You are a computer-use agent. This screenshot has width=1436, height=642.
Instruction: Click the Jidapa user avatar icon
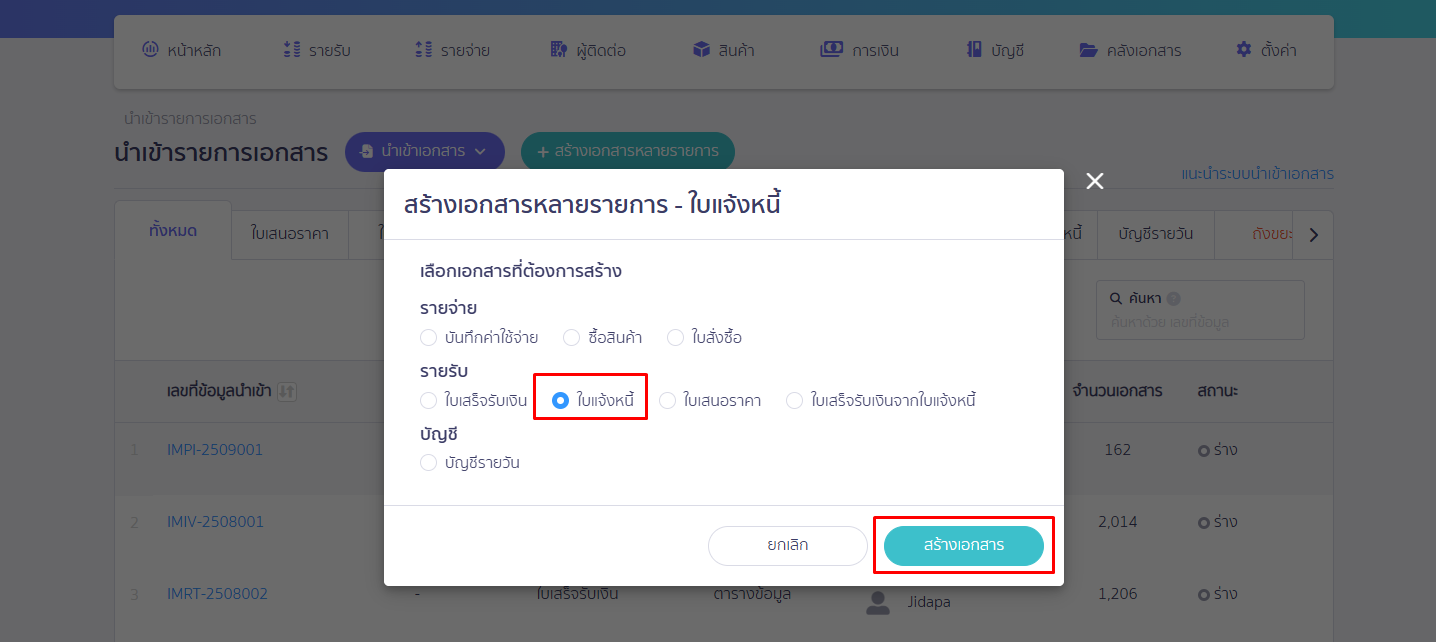(x=878, y=602)
